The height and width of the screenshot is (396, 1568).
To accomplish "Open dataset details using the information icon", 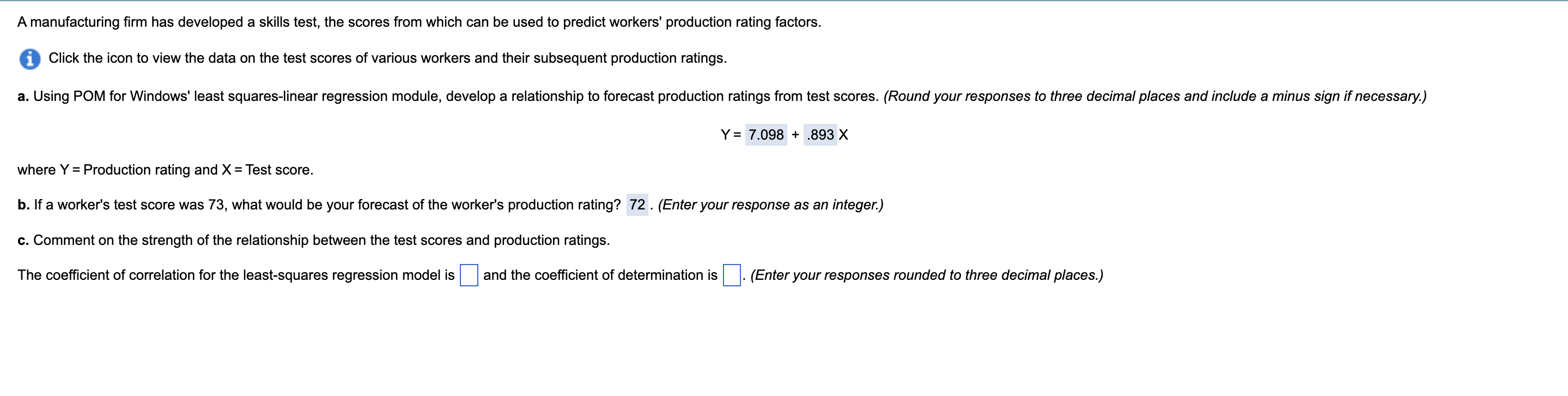I will pyautogui.click(x=29, y=58).
